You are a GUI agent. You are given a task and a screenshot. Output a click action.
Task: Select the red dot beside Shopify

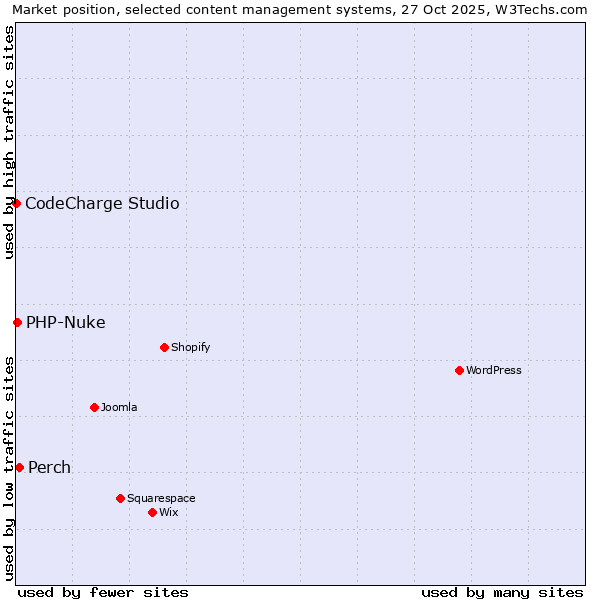coord(164,347)
